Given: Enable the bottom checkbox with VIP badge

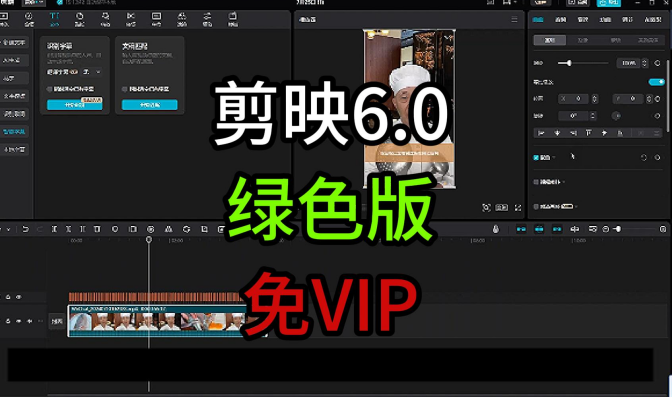Looking at the screenshot, I should point(536,207).
